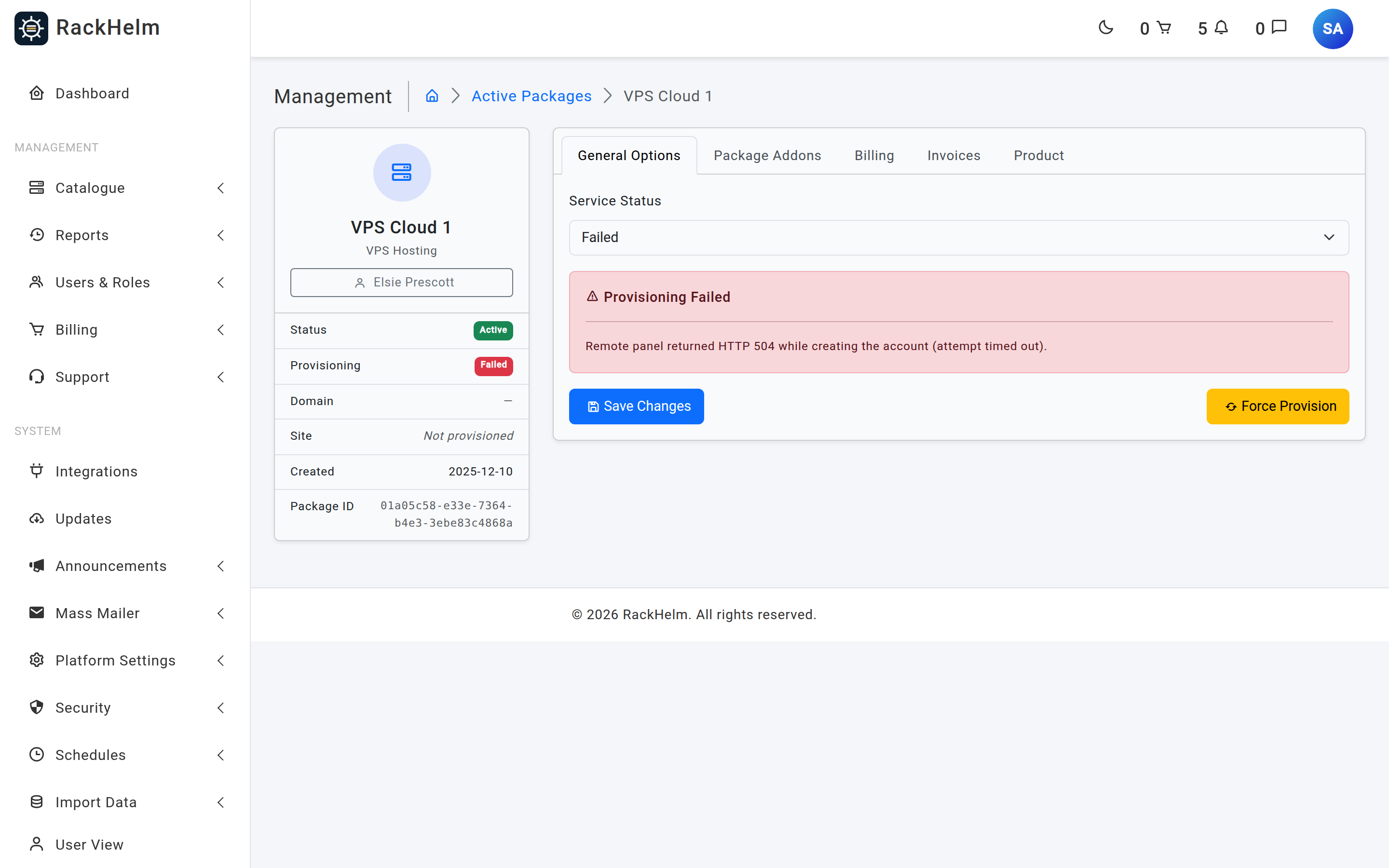Click the Announcements megaphone icon
Image resolution: width=1389 pixels, height=868 pixels.
click(x=37, y=566)
